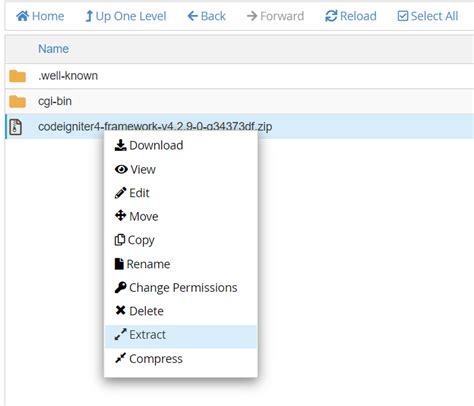The height and width of the screenshot is (406, 474).
Task: Choose Move from the context menu
Action: pyautogui.click(x=136, y=216)
